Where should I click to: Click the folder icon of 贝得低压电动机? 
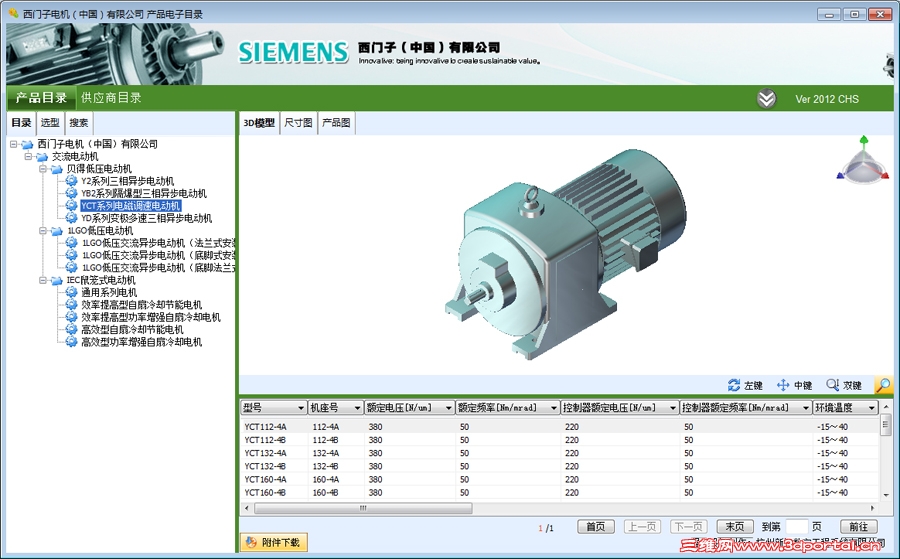56,169
